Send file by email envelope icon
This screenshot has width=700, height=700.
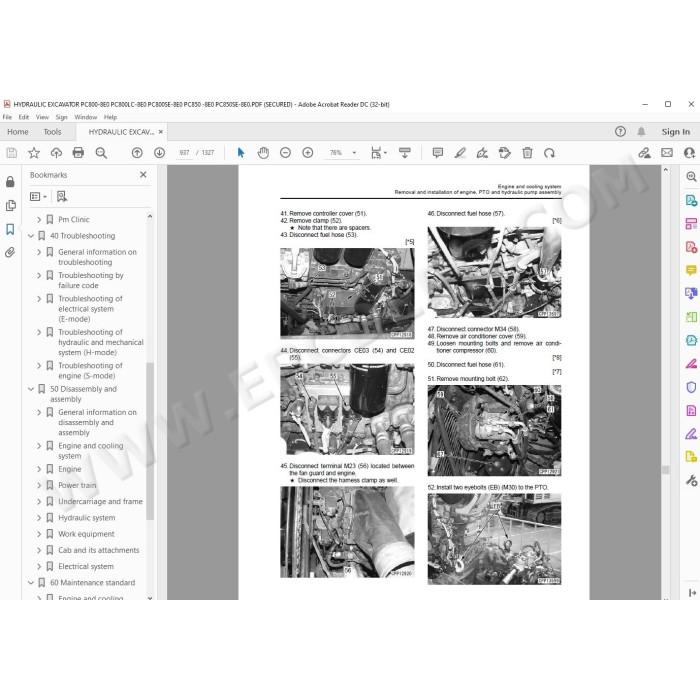pyautogui.click(x=667, y=153)
